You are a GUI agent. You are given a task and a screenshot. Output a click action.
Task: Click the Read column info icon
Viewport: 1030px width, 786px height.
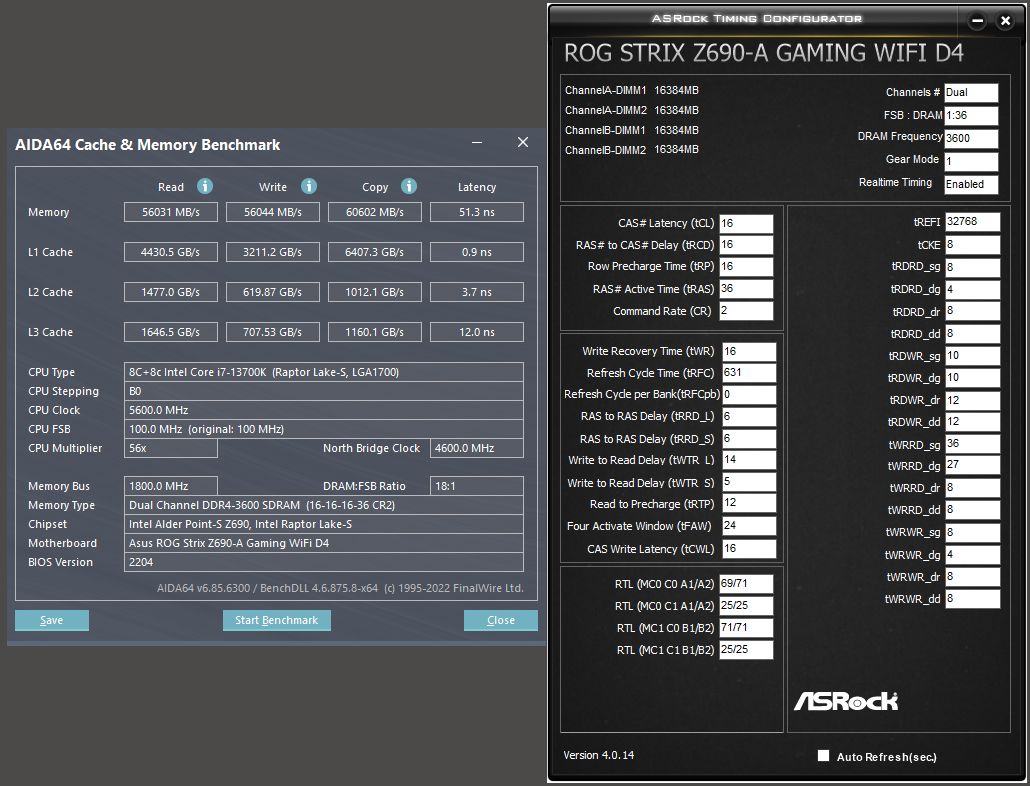point(205,186)
